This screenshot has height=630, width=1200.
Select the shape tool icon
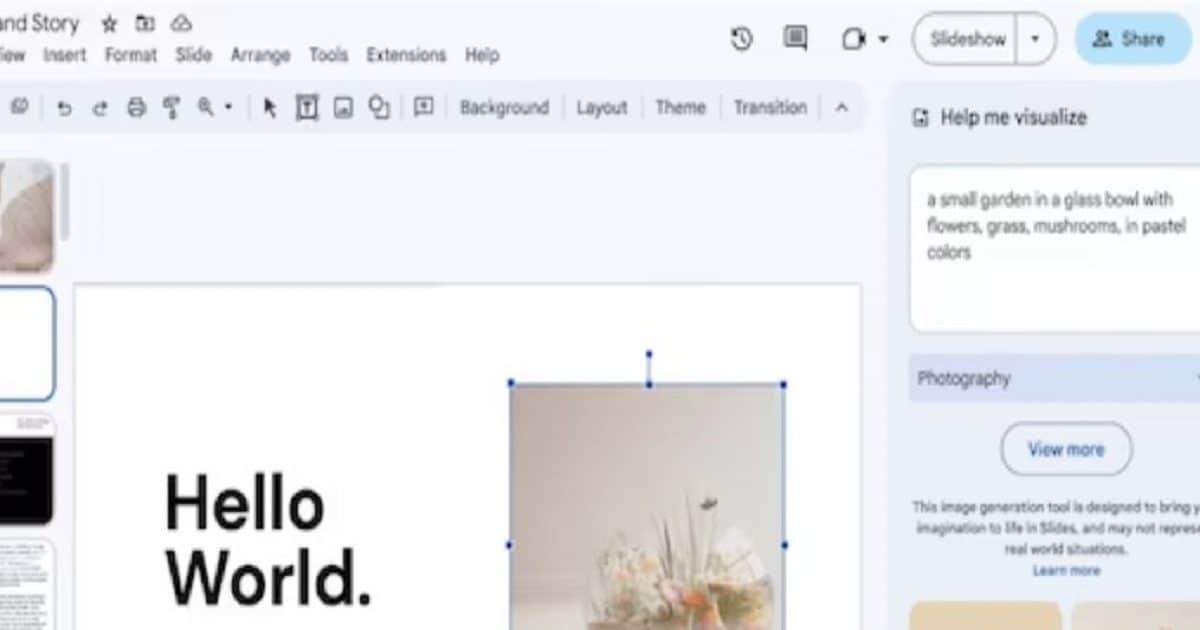tap(379, 108)
